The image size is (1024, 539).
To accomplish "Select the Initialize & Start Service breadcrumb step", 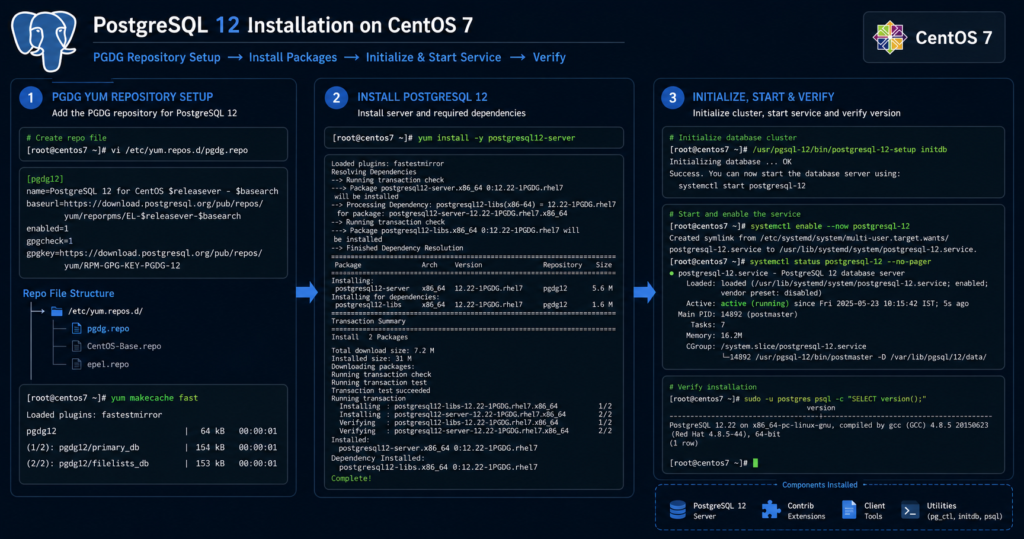I will pos(433,57).
